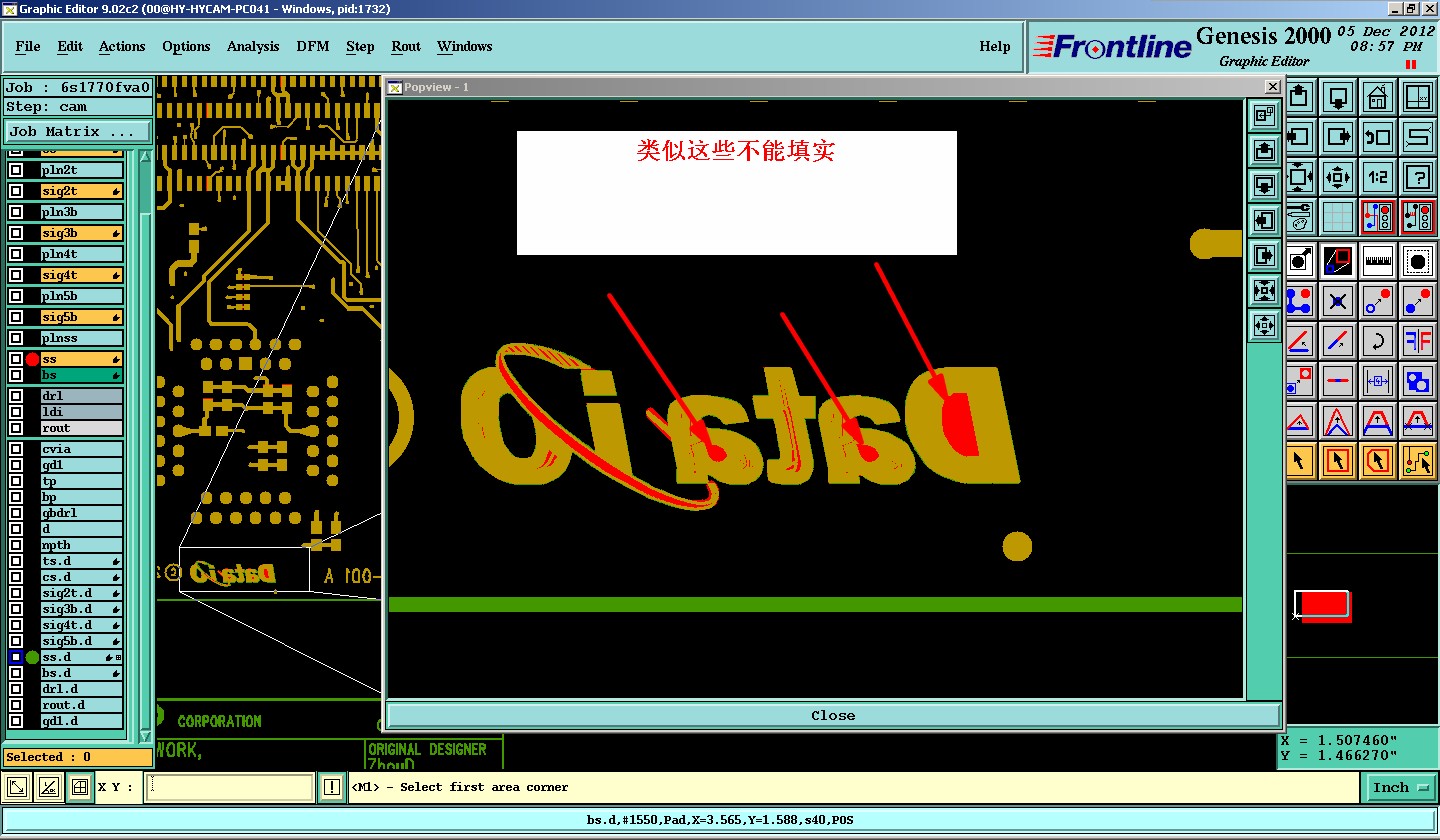Click the XY coordinate window icon
This screenshot has width=1440, height=840.
click(x=1417, y=97)
